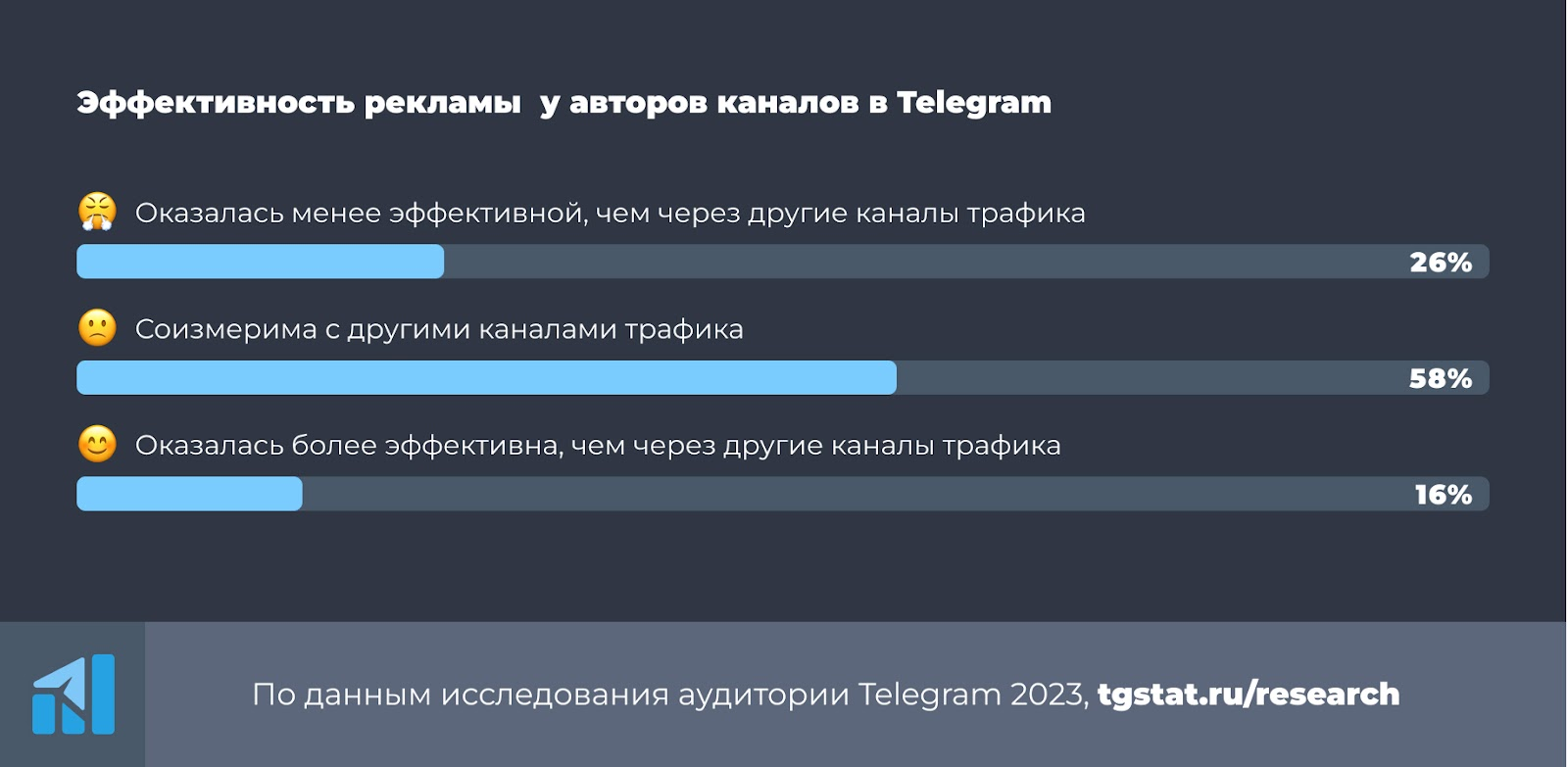Click the TGStat logo in footer

(73, 695)
